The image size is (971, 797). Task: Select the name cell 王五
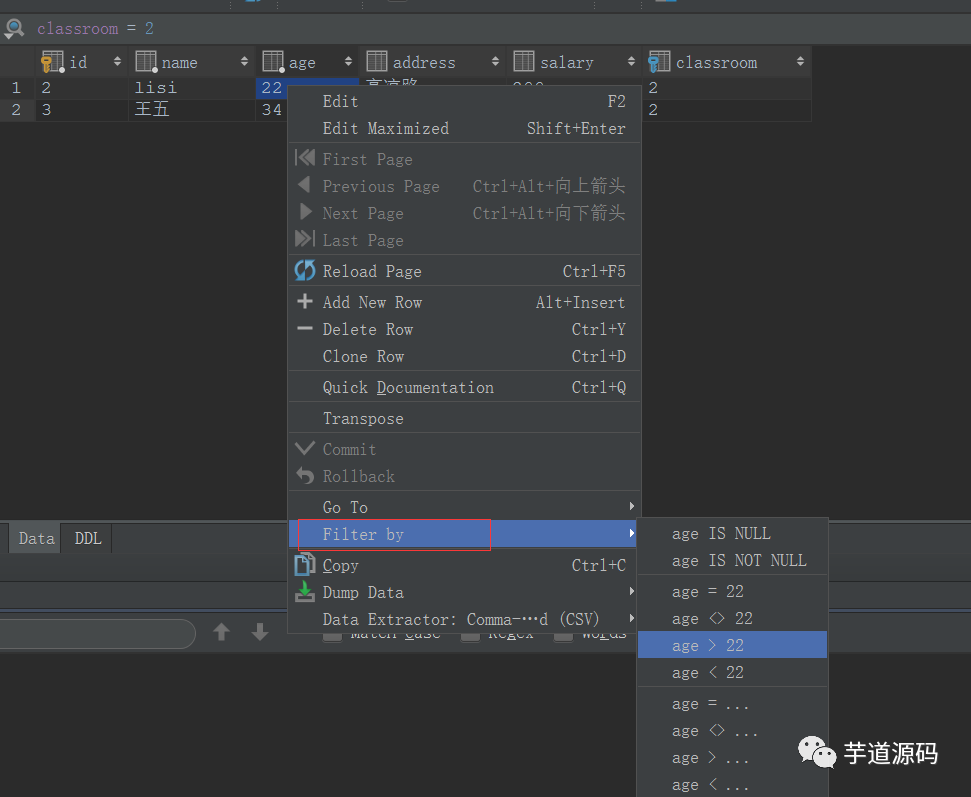point(192,110)
